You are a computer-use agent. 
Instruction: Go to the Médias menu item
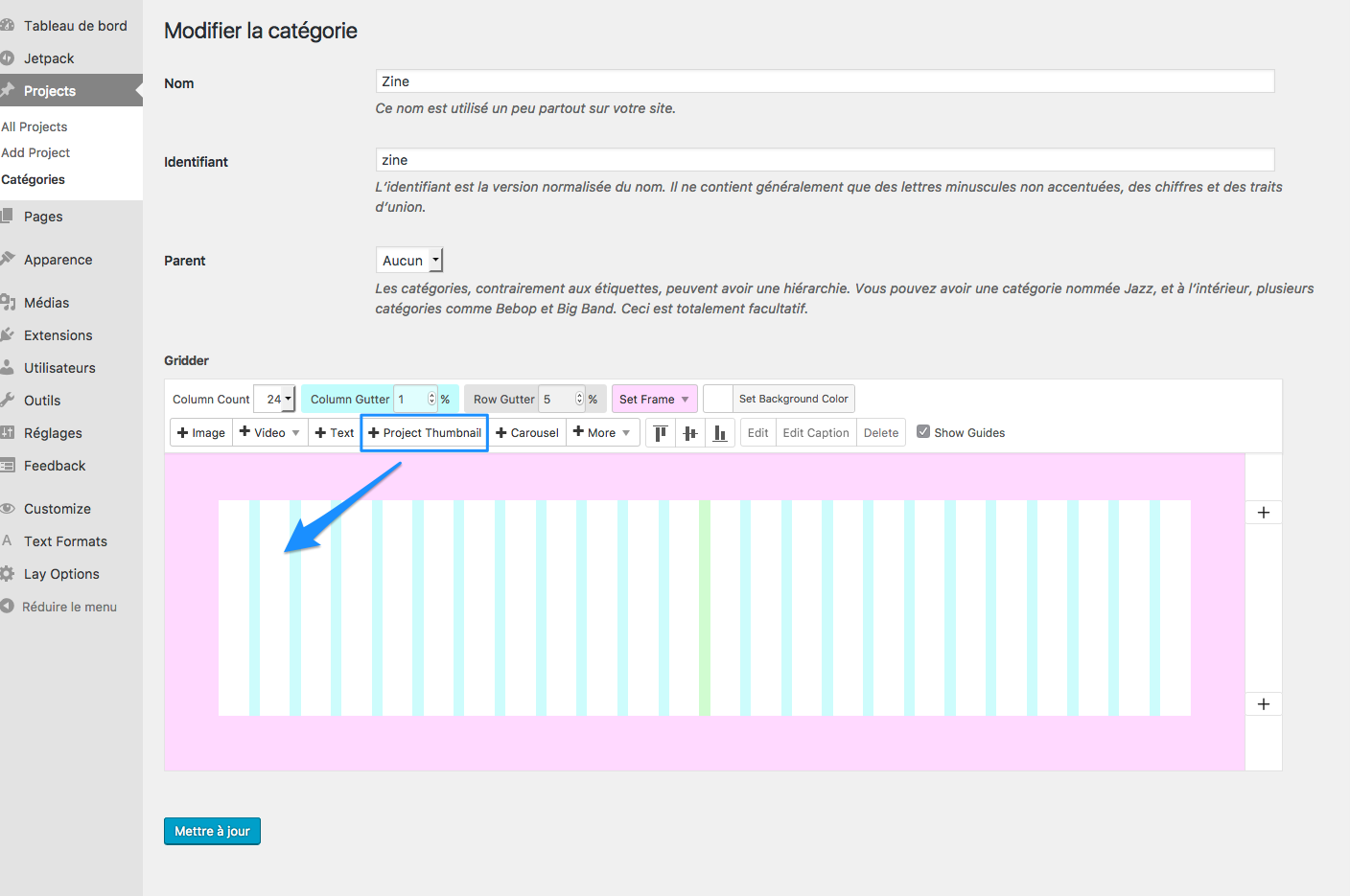tap(46, 303)
